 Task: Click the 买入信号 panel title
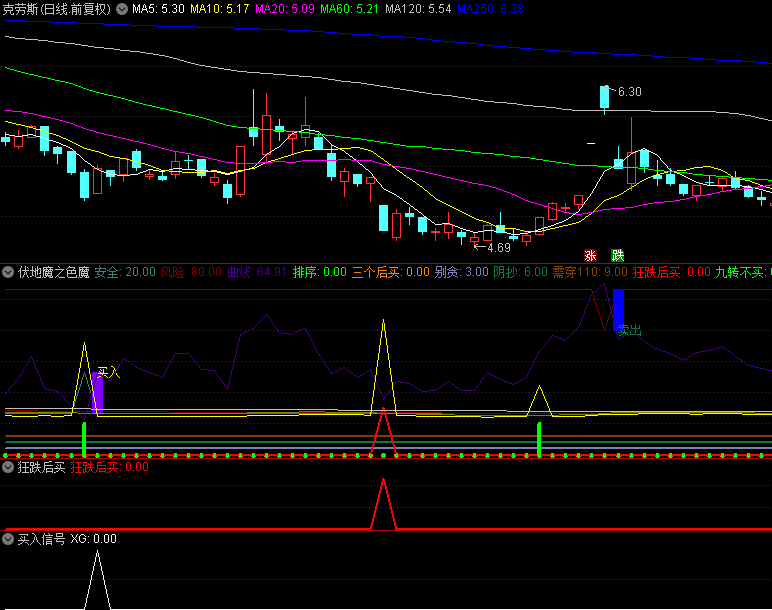41,539
